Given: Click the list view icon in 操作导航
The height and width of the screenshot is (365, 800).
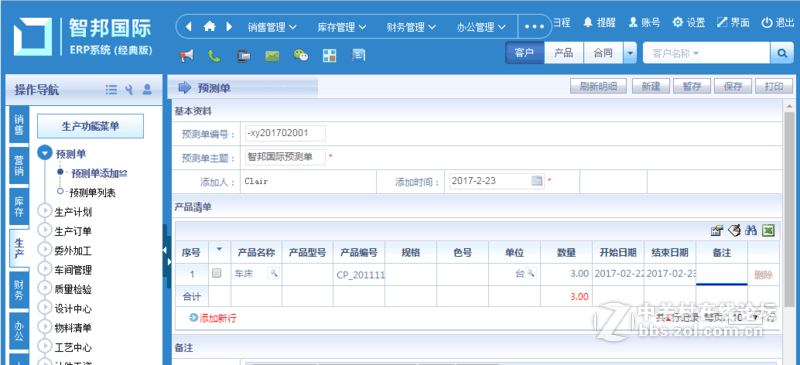Looking at the screenshot, I should 111,90.
